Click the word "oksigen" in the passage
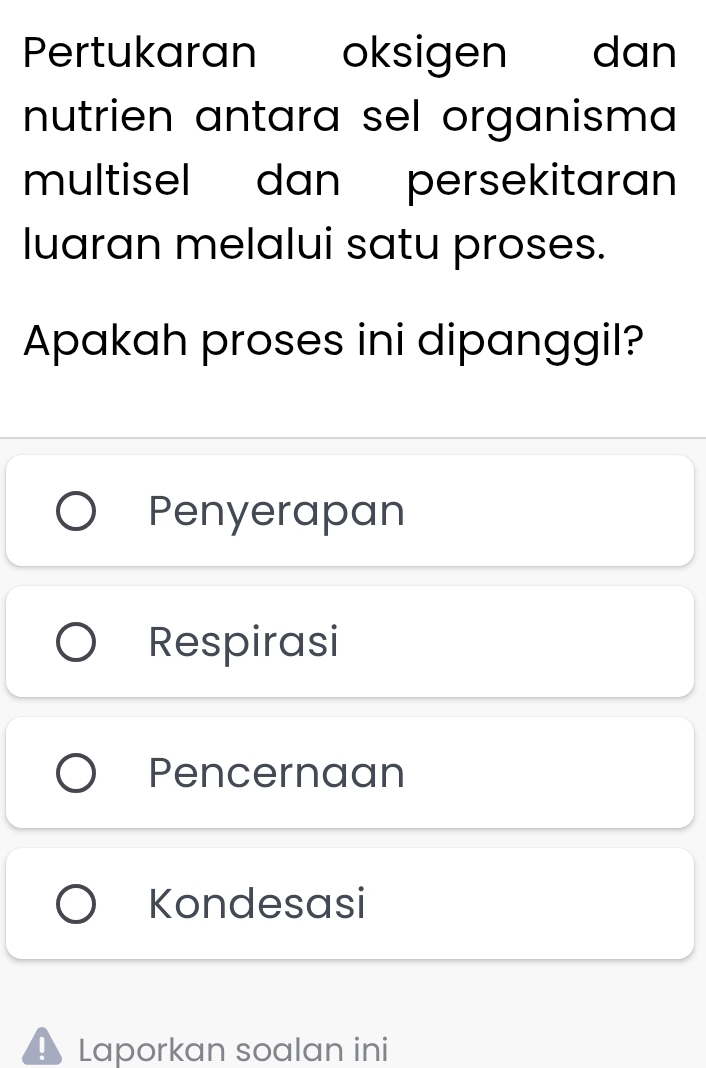706x1068 pixels. tap(424, 53)
